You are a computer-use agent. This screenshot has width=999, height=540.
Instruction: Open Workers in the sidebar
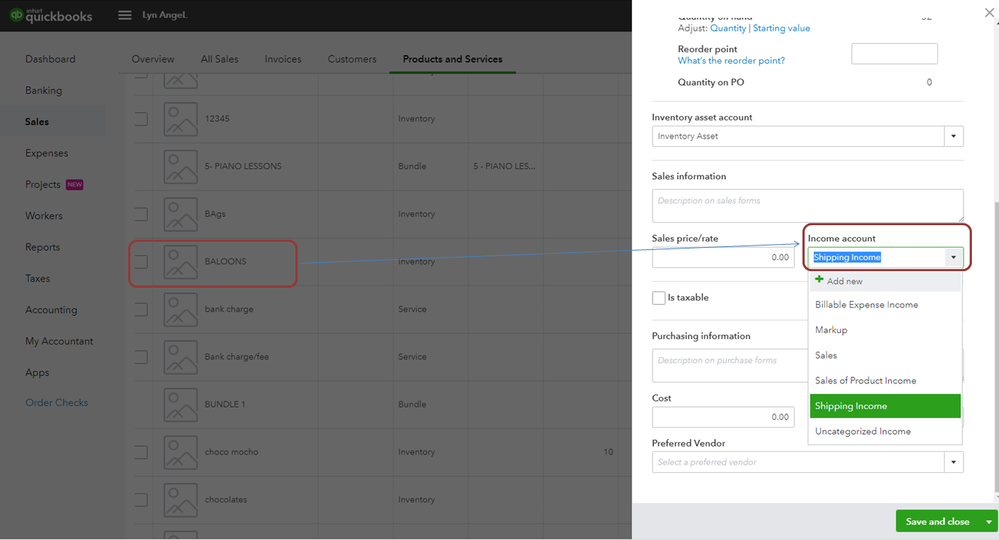pyautogui.click(x=44, y=216)
